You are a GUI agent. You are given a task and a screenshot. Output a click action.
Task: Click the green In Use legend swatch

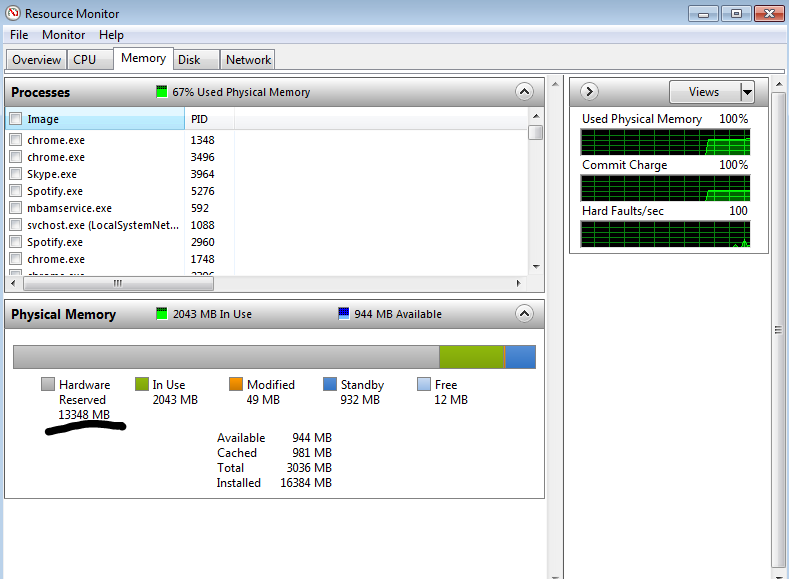pyautogui.click(x=142, y=384)
